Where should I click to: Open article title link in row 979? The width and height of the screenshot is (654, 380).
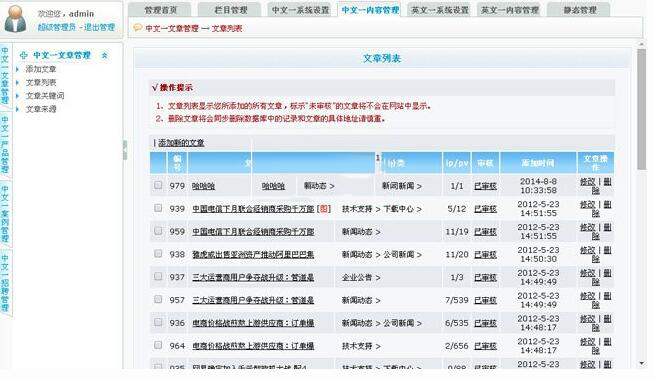click(x=204, y=186)
